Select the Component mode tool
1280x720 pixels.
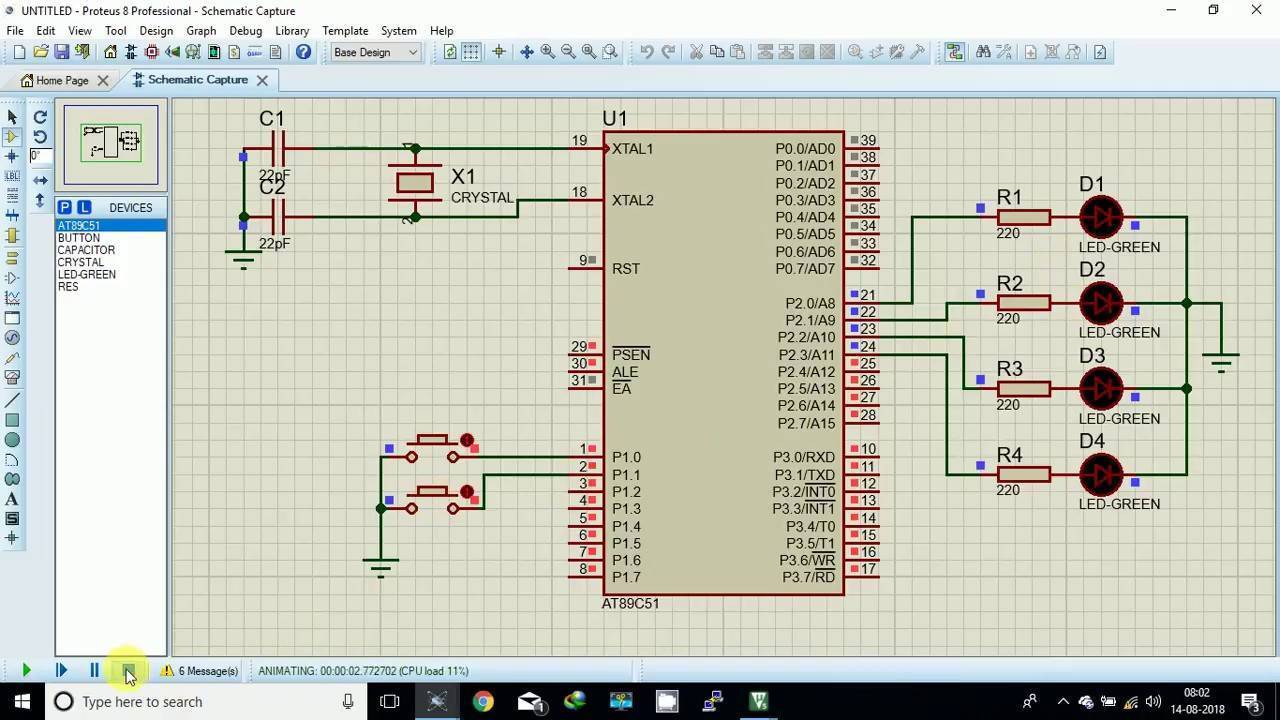pos(12,137)
